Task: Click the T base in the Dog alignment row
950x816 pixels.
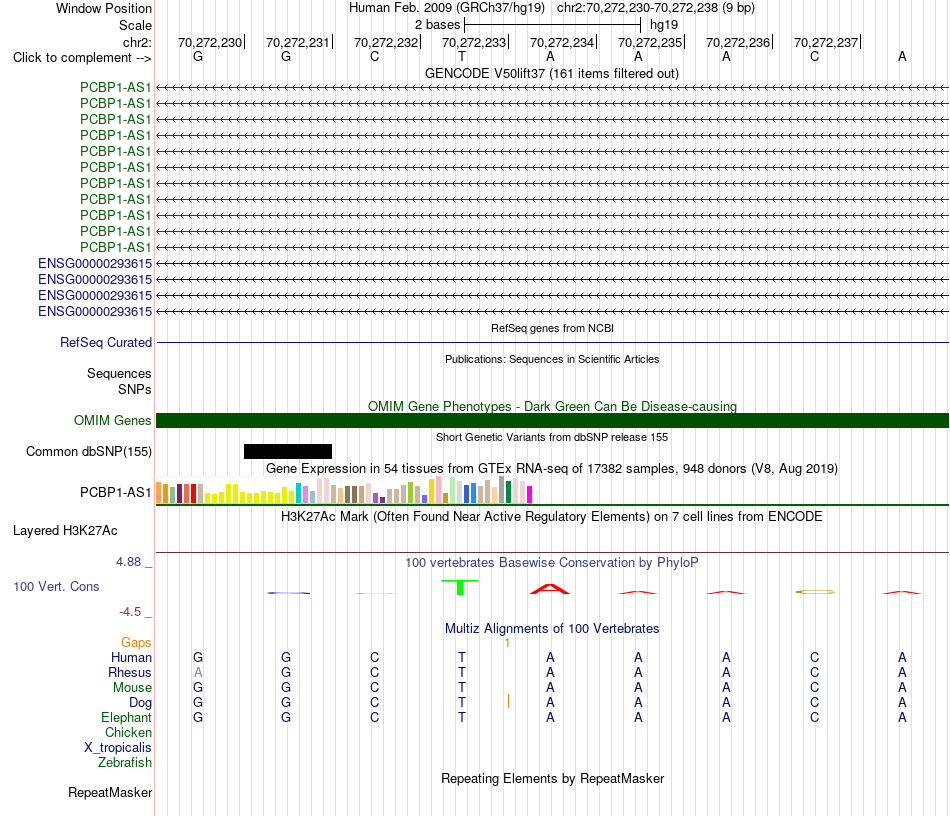Action: coord(462,703)
